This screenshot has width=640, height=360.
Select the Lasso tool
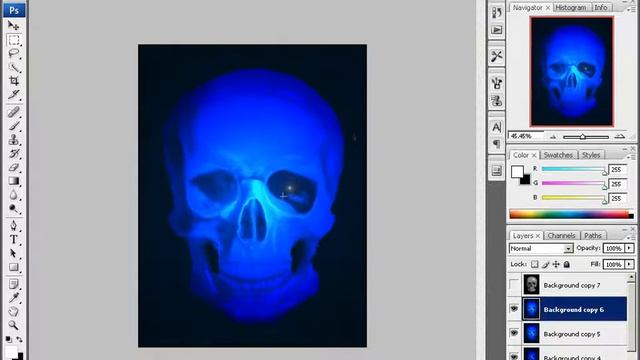point(13,53)
